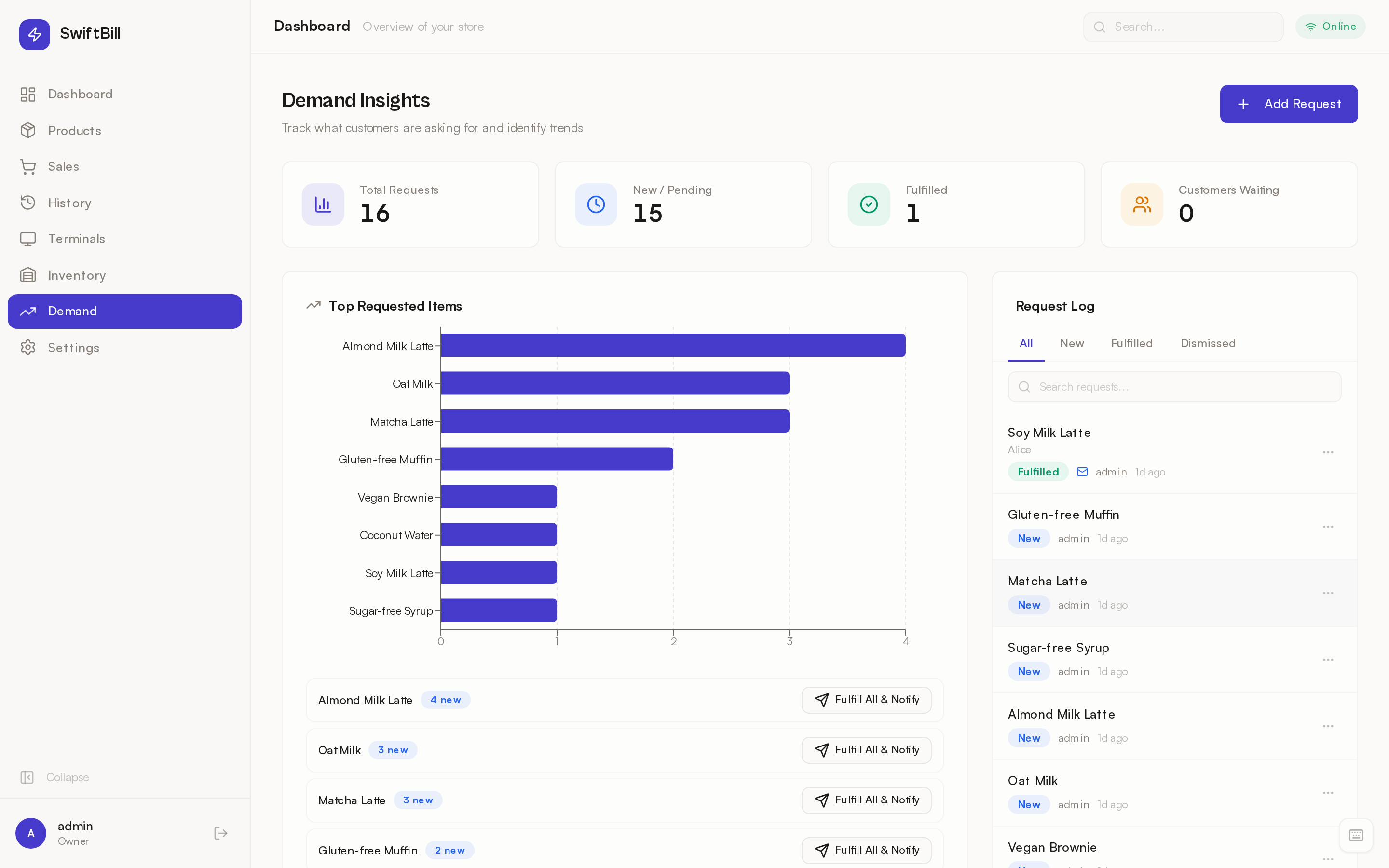
Task: Click the Fulfilled checkmark icon
Action: (x=869, y=204)
